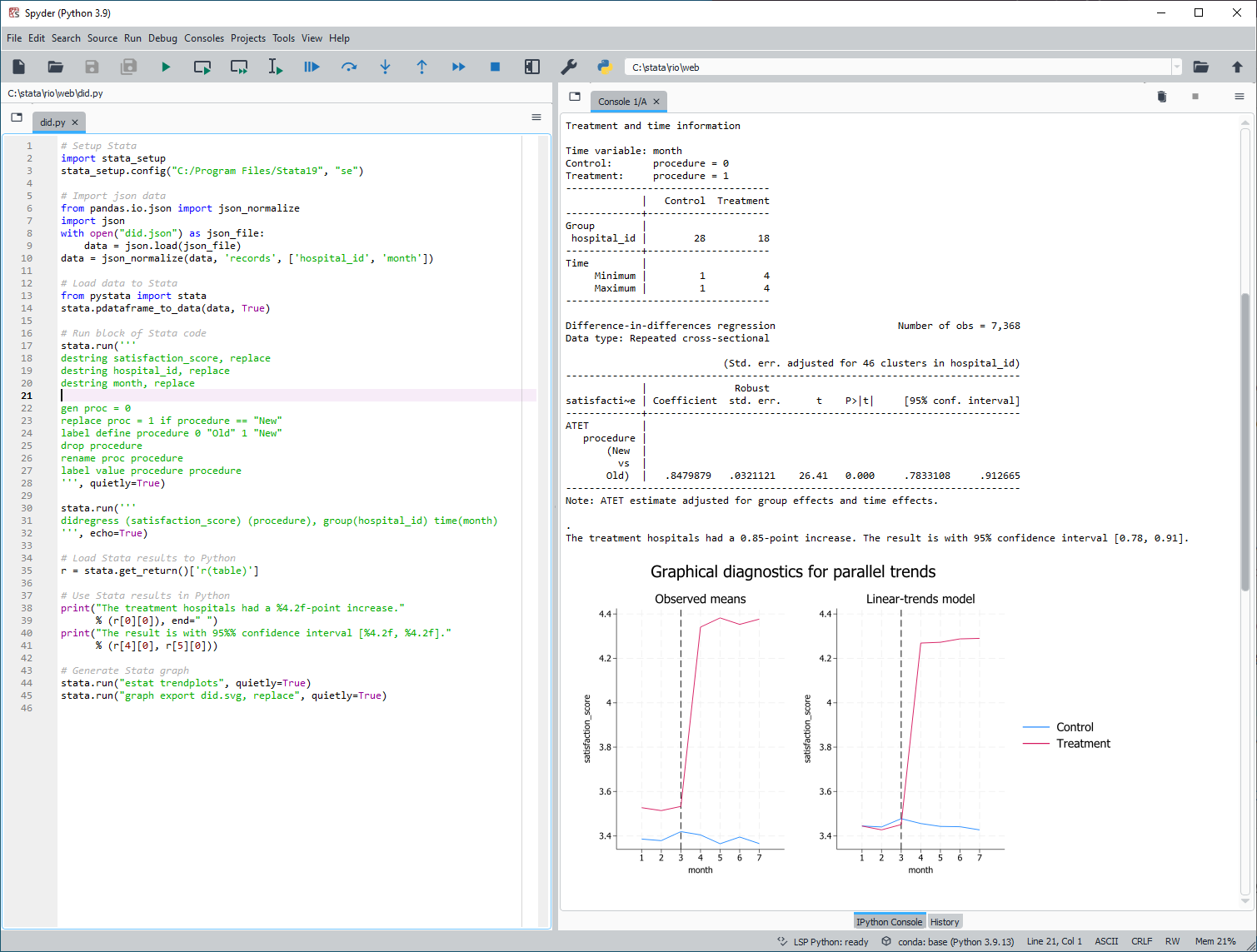Switch to the History pane tab
Image resolution: width=1257 pixels, height=952 pixels.
tap(945, 922)
